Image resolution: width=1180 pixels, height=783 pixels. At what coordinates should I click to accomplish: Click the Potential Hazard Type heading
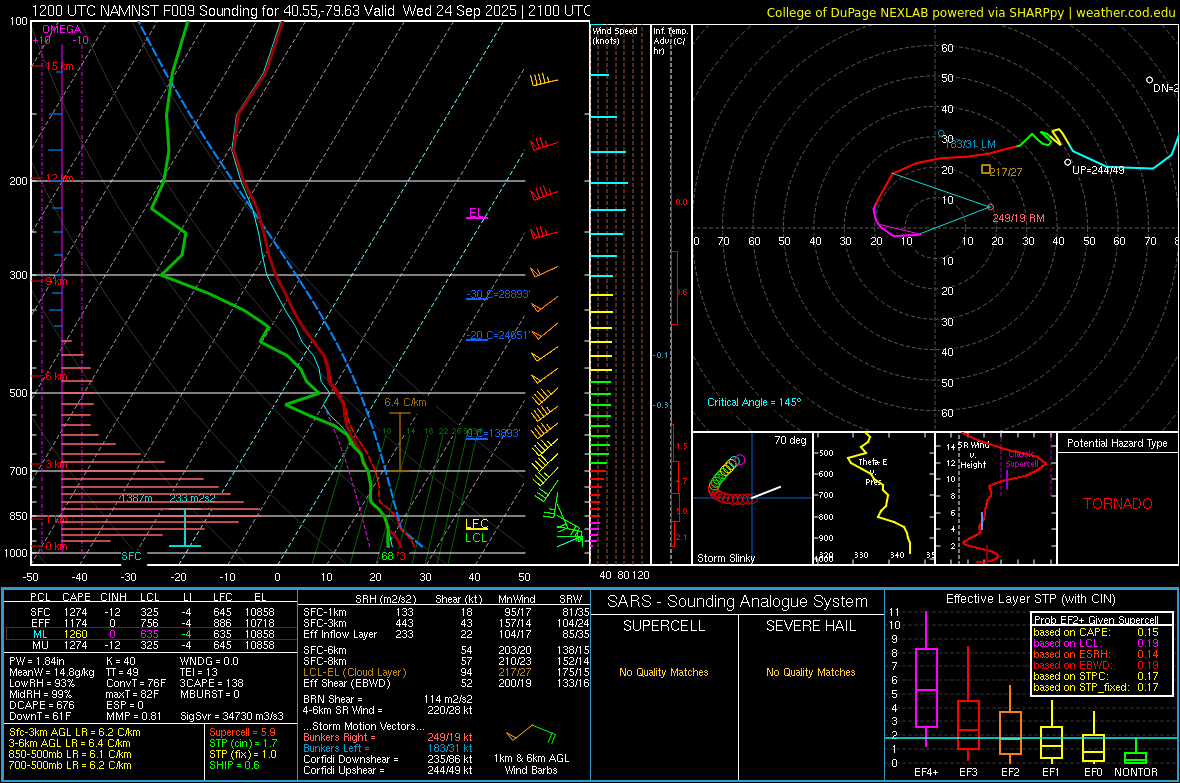(x=1117, y=443)
